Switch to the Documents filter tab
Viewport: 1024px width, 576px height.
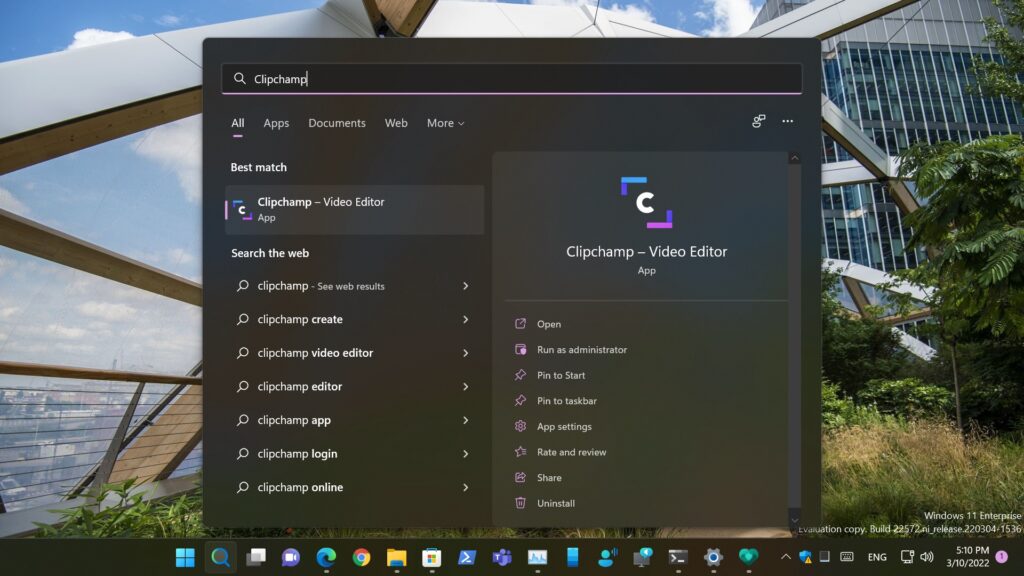coord(337,123)
